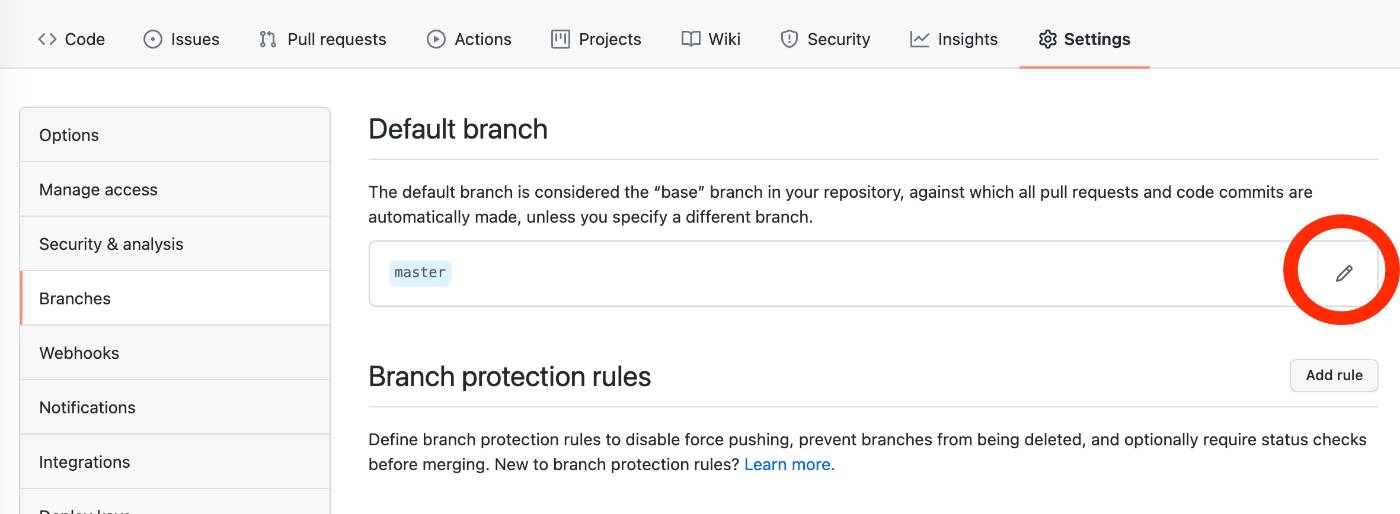Click the Settings gear icon
The height and width of the screenshot is (514, 1400).
1047,39
